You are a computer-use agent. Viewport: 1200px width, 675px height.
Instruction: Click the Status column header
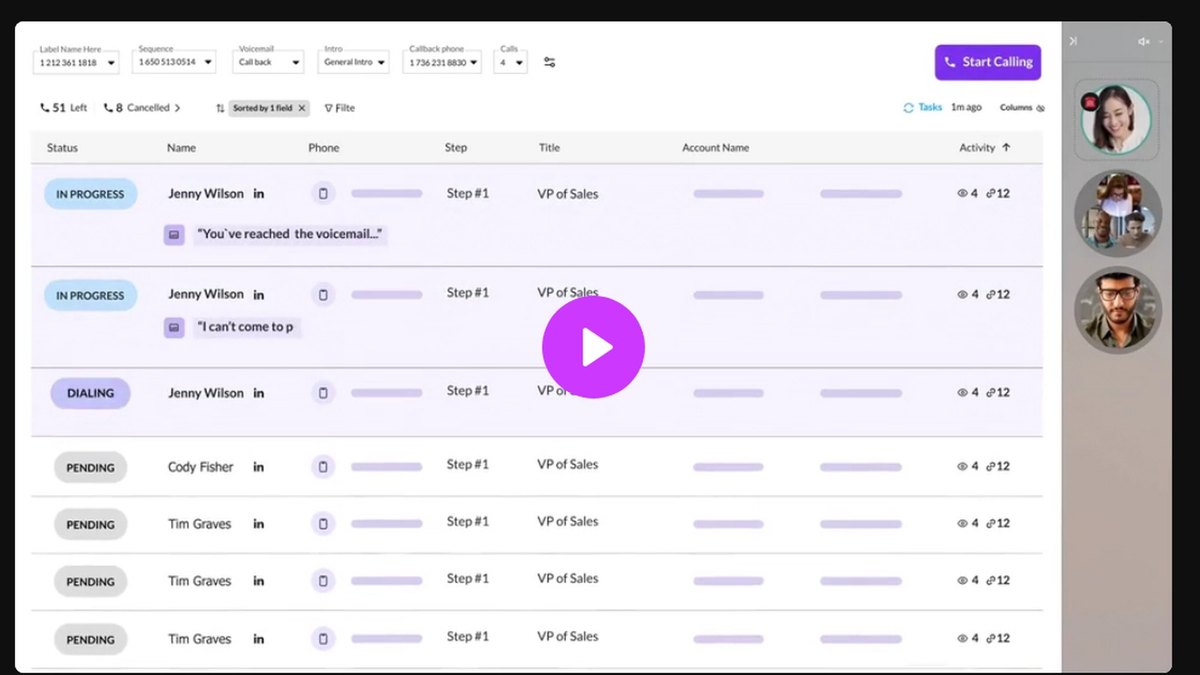click(x=62, y=148)
